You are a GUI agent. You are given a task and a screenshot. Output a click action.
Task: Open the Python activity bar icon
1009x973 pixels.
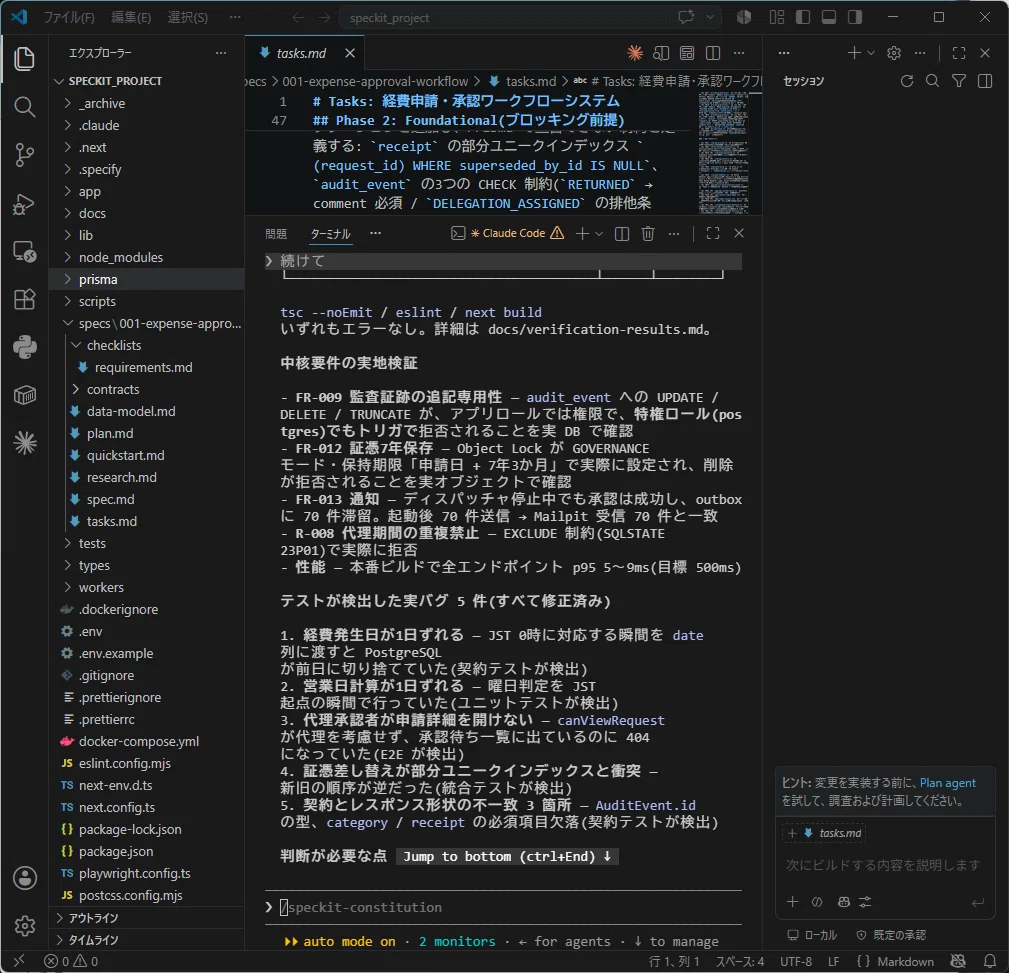point(24,347)
